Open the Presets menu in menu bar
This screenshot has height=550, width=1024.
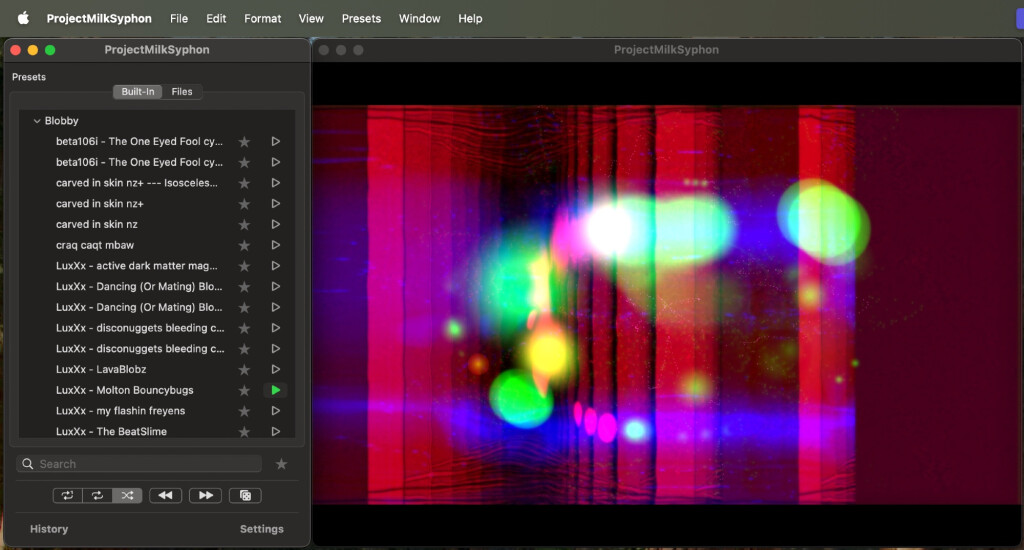(361, 18)
